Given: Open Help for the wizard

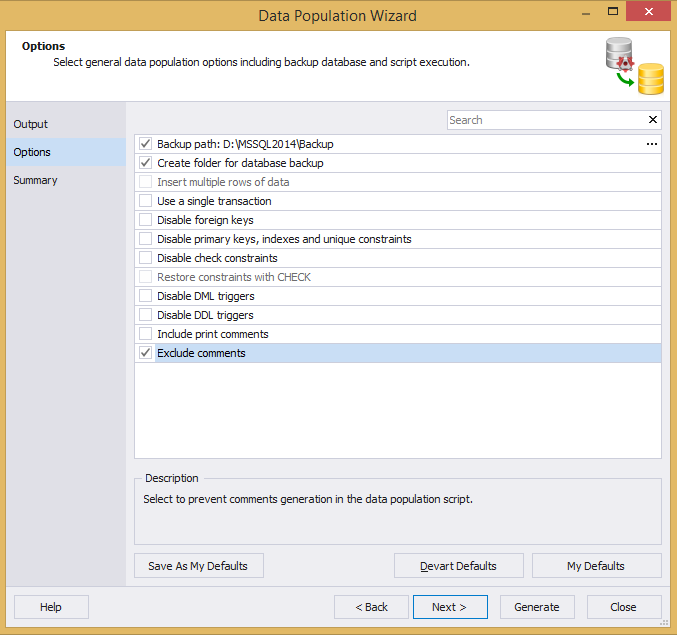Looking at the screenshot, I should 51,607.
